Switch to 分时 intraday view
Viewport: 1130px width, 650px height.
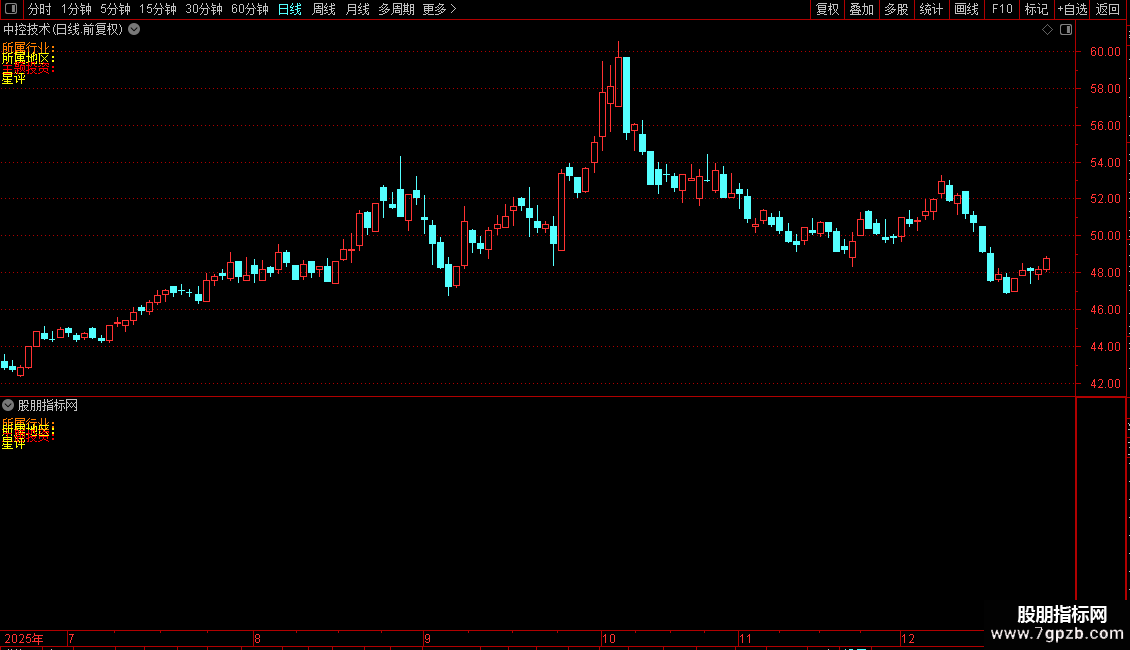click(x=40, y=9)
